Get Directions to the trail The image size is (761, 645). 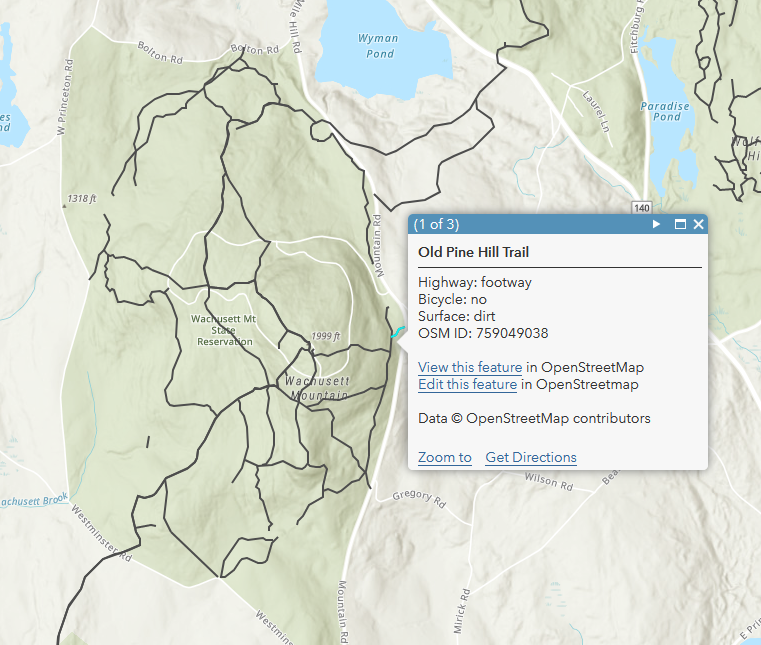click(x=531, y=457)
